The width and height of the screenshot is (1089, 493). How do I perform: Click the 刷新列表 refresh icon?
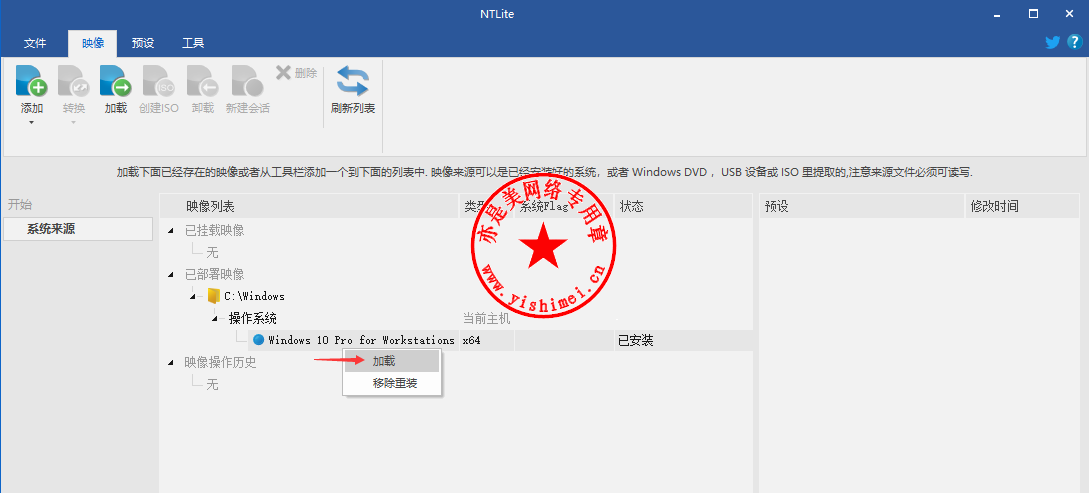tap(353, 81)
